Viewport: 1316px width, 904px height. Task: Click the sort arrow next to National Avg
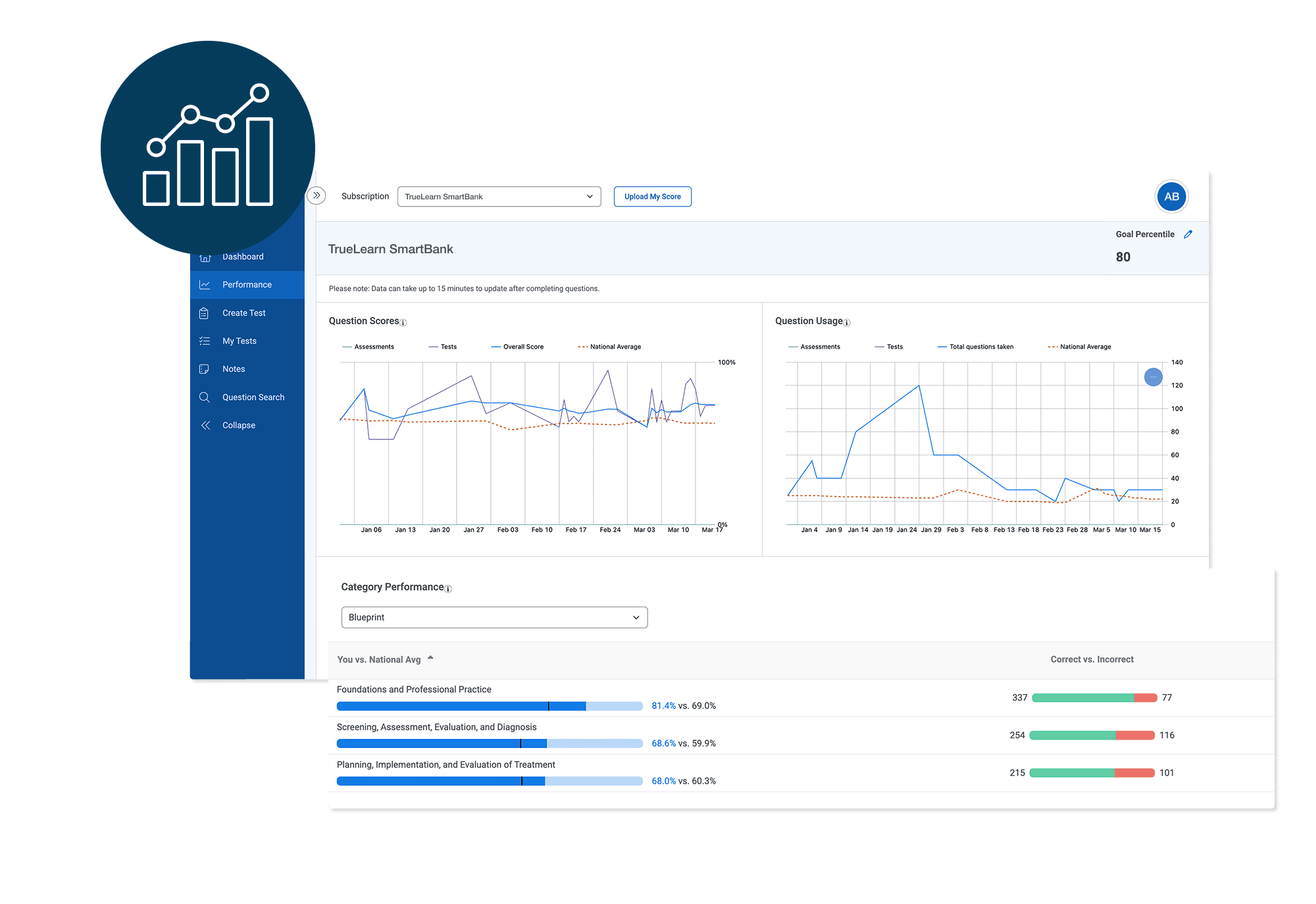coord(430,657)
